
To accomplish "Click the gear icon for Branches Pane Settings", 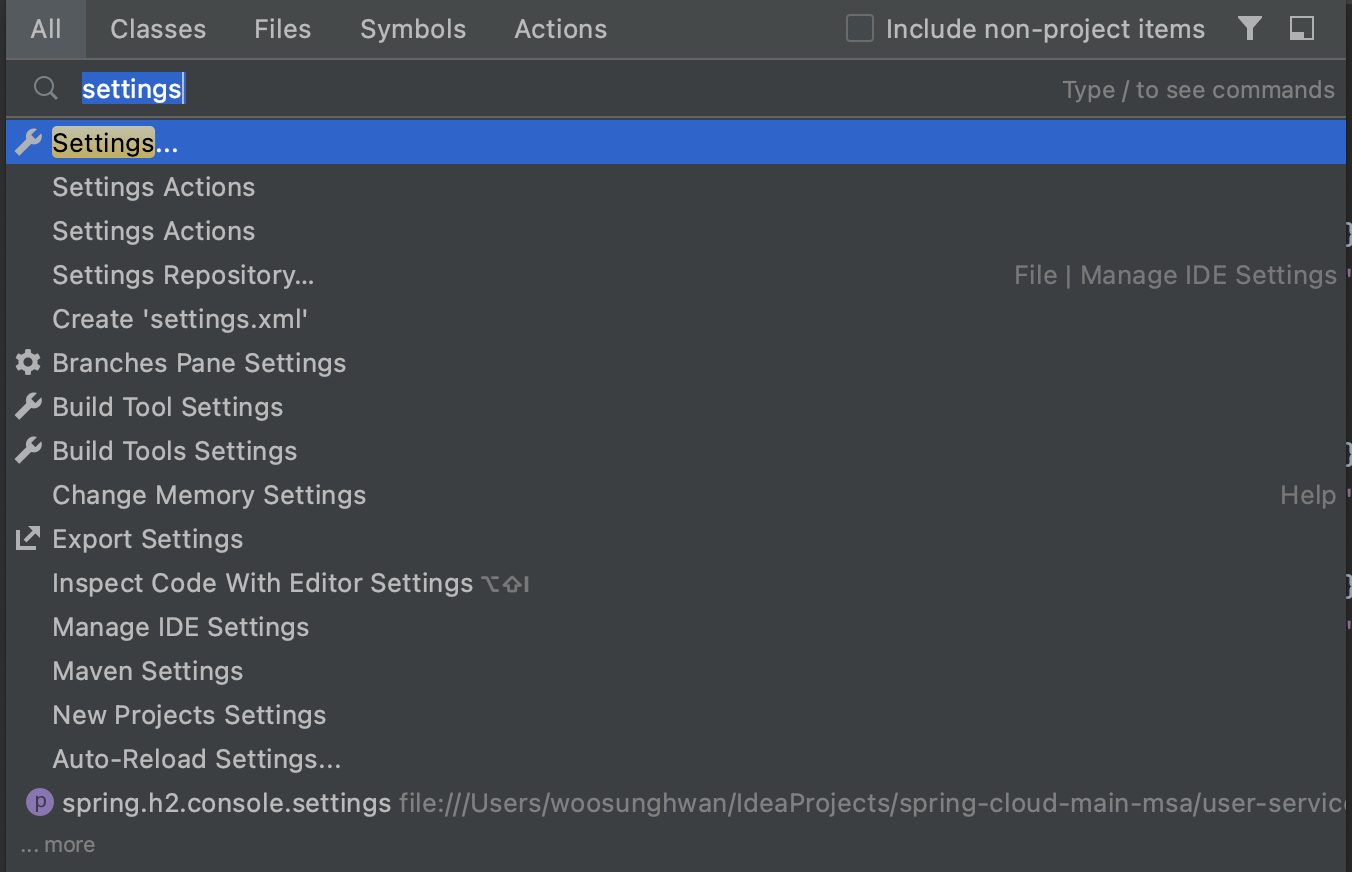I will click(29, 363).
